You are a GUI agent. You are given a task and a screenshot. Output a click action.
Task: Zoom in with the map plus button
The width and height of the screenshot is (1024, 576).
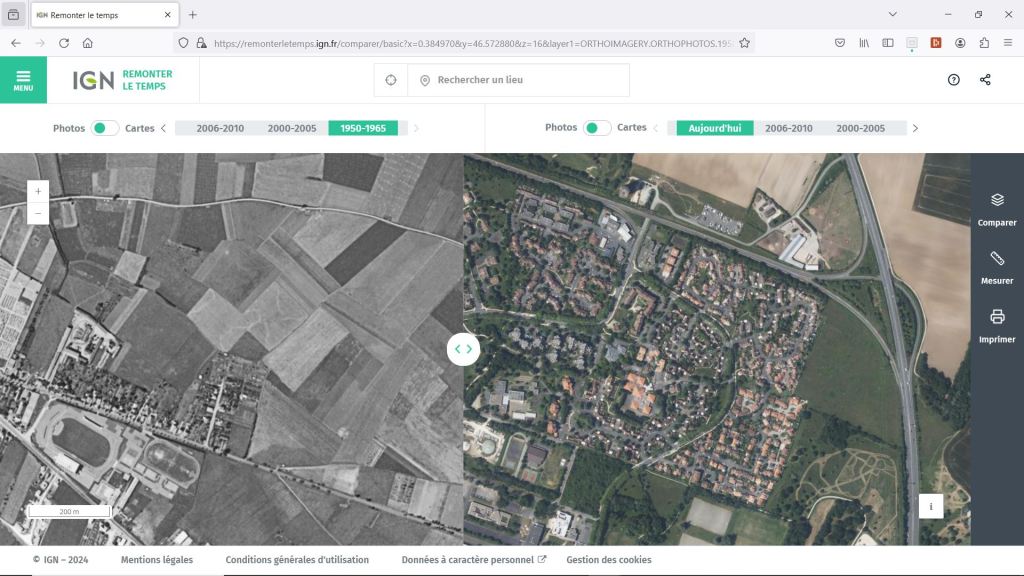point(38,191)
